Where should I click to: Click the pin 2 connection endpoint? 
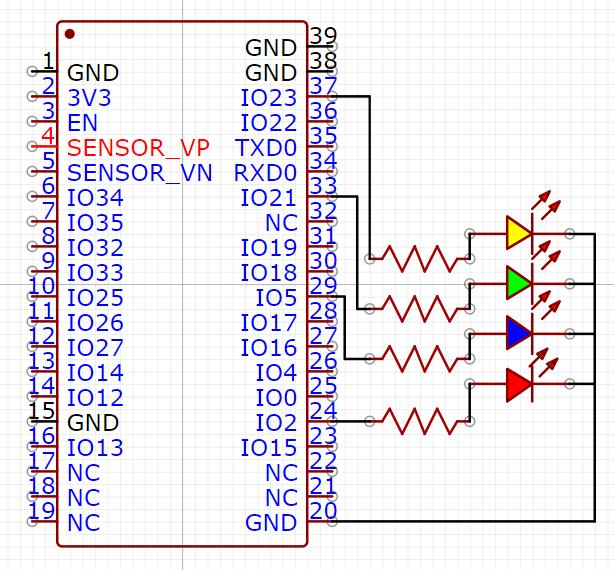pos(32,96)
